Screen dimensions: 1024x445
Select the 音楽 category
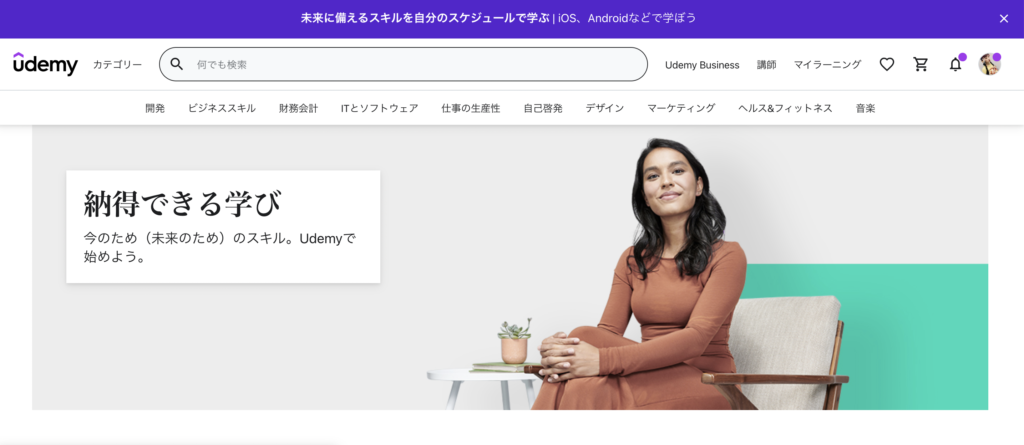pyautogui.click(x=865, y=108)
